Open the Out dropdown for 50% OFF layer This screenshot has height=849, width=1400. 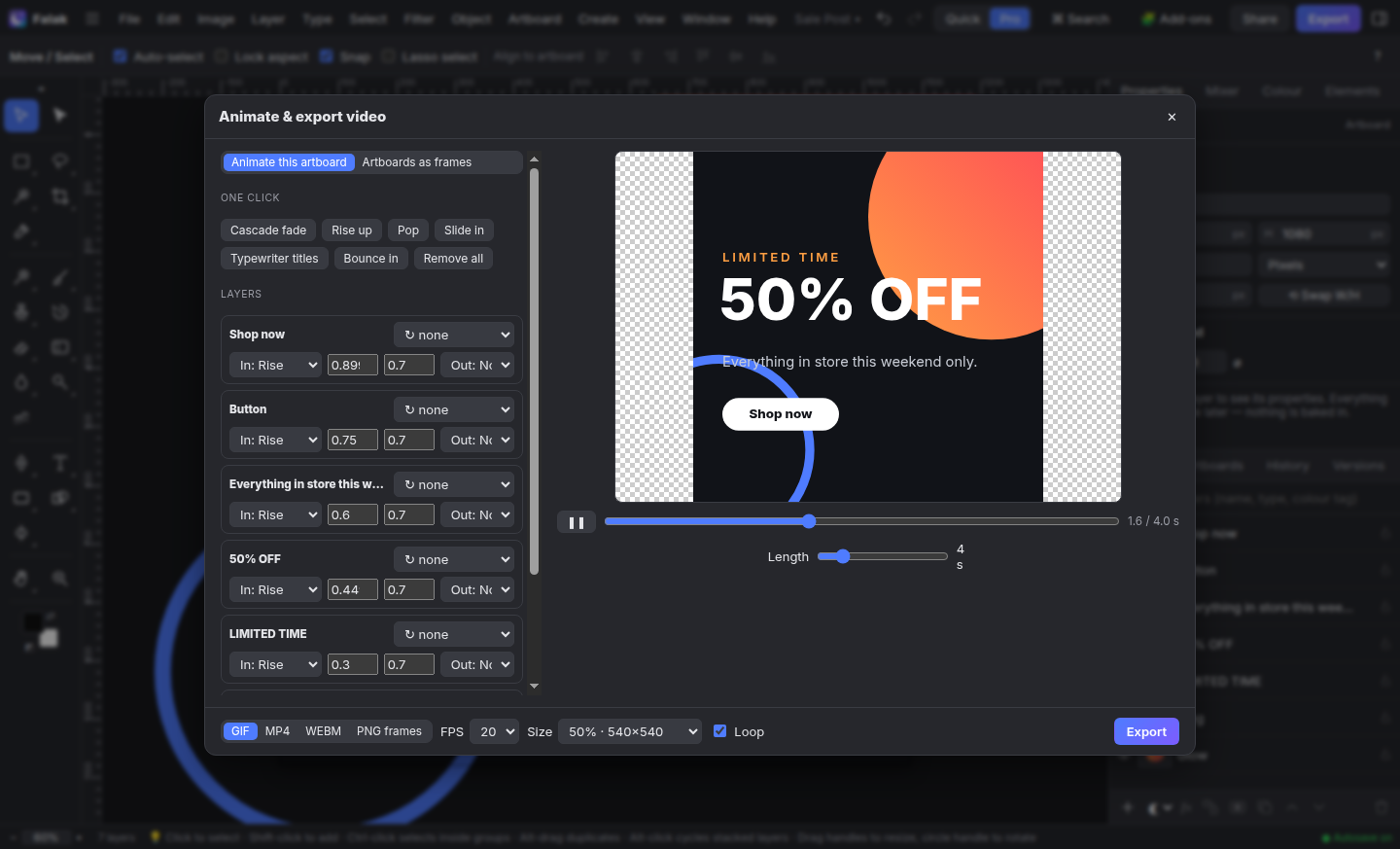coord(476,590)
